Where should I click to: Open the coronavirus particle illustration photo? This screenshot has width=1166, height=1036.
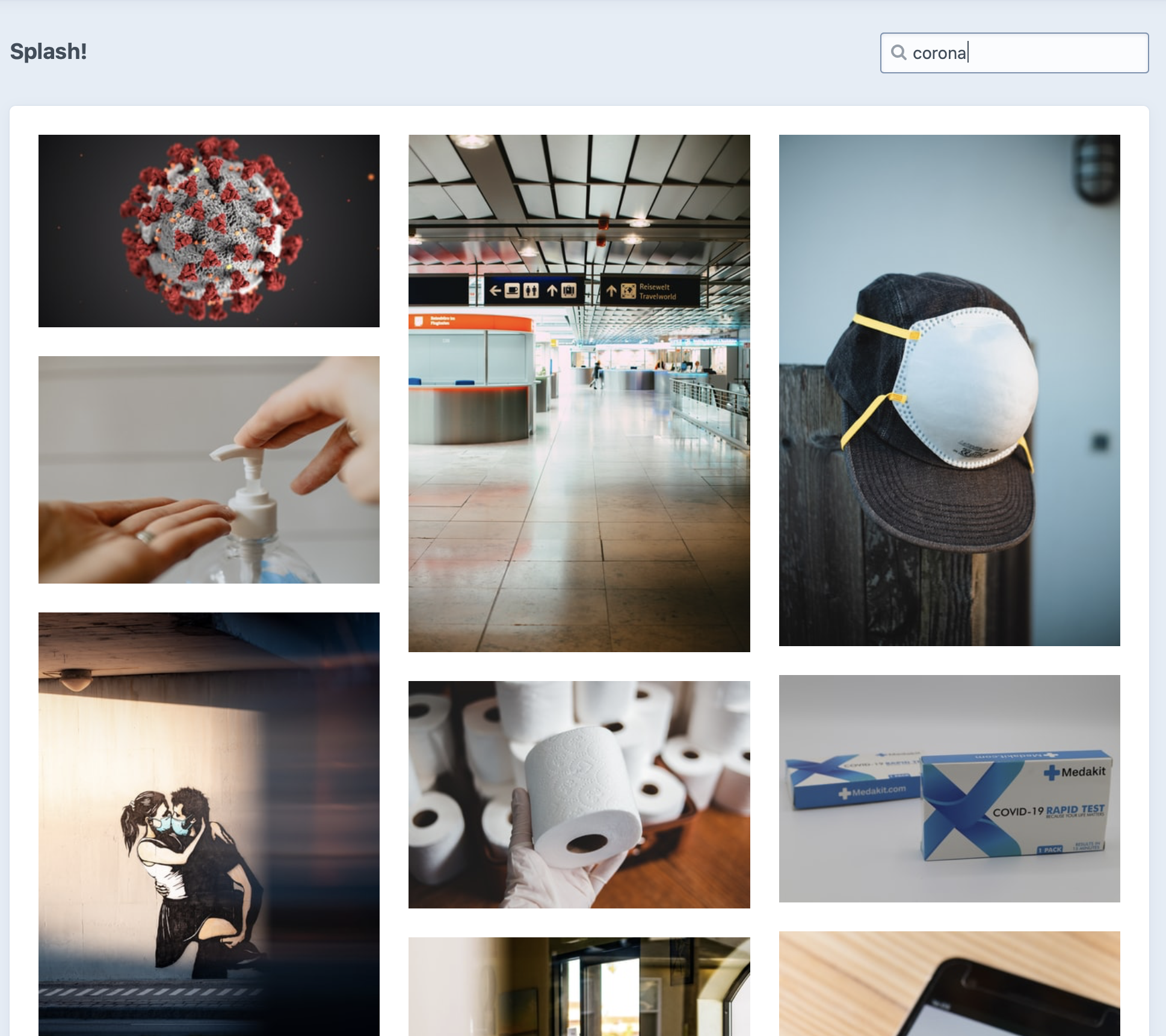click(x=209, y=231)
